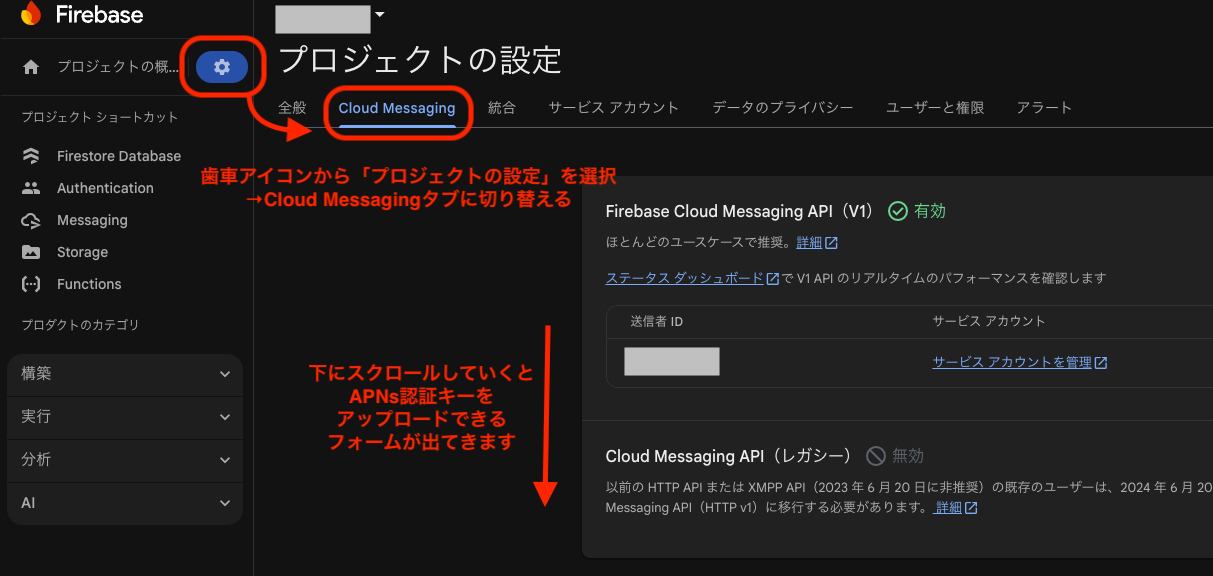Click the サービス アカウントを管理 link
1213x576 pixels.
[1012, 363]
